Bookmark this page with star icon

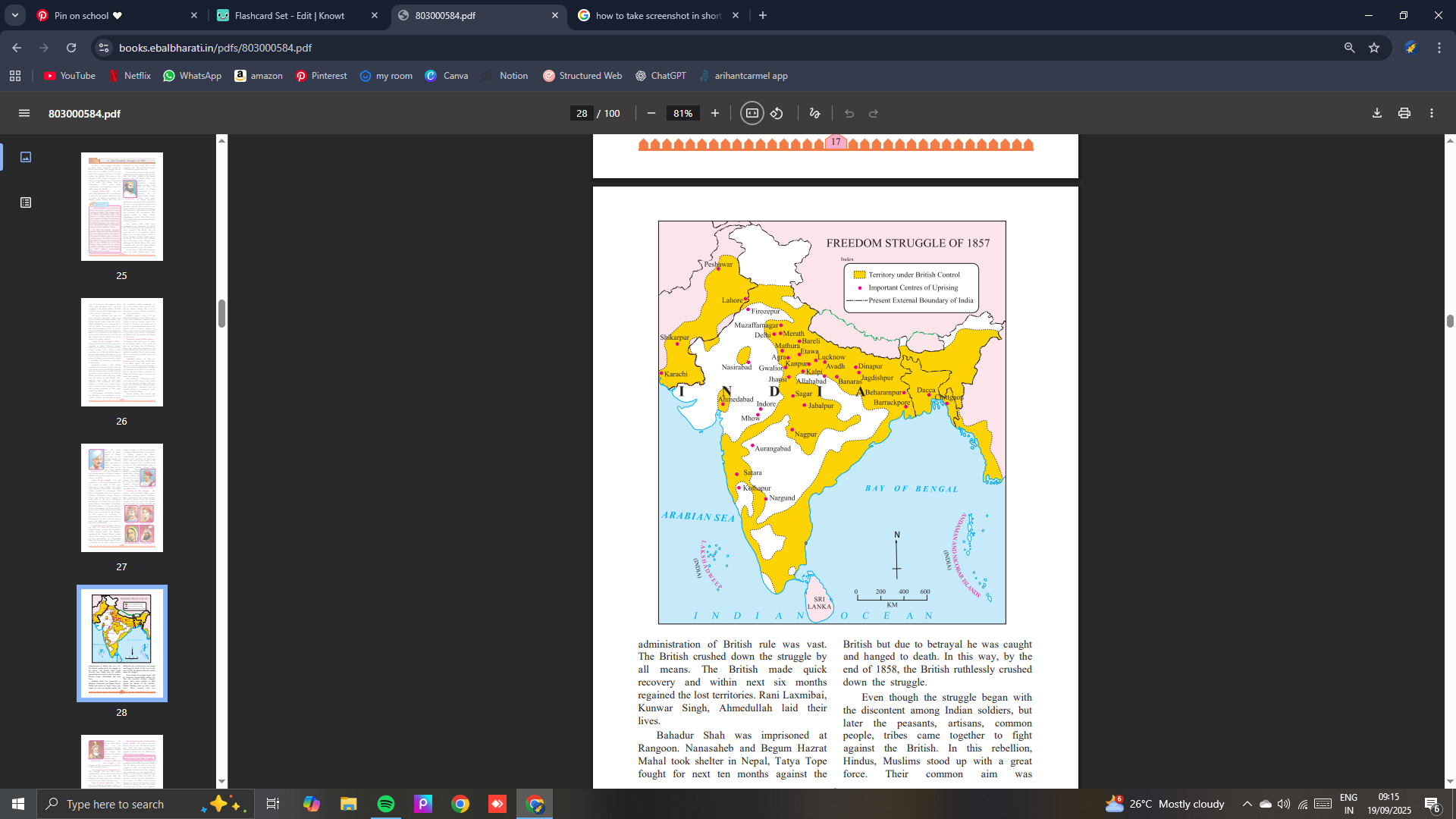click(x=1374, y=48)
